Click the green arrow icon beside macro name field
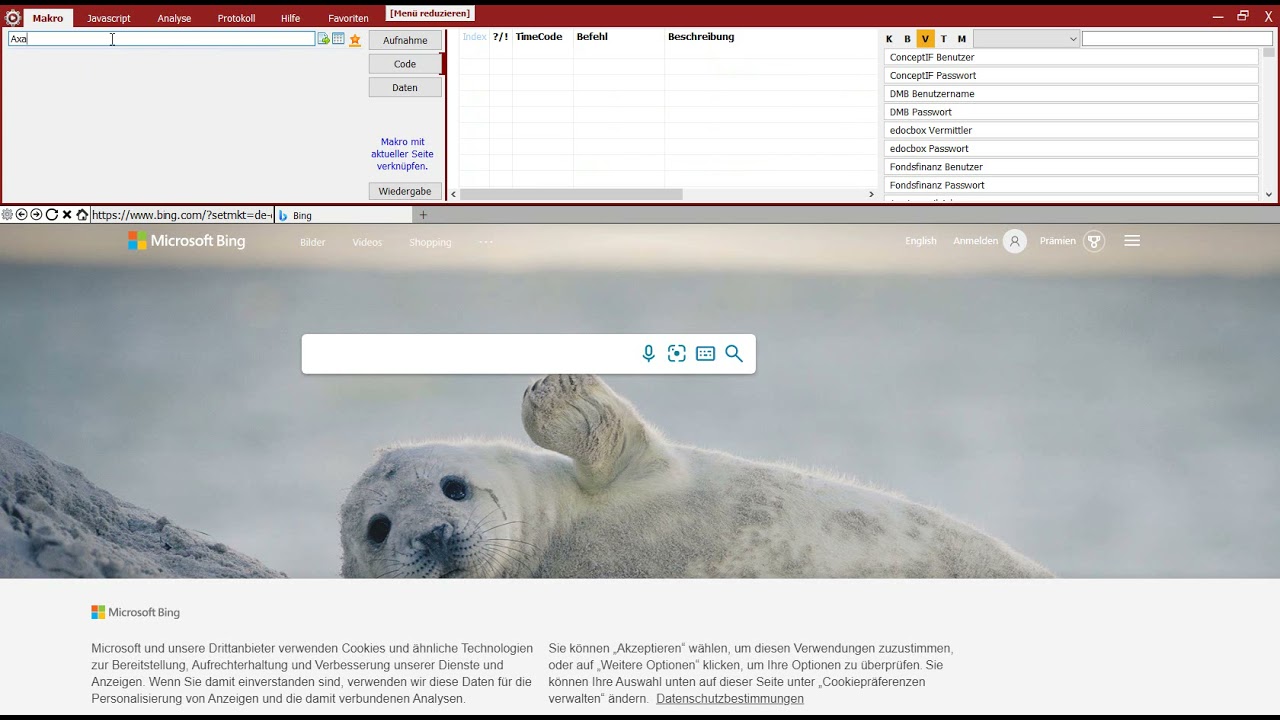 coord(323,39)
